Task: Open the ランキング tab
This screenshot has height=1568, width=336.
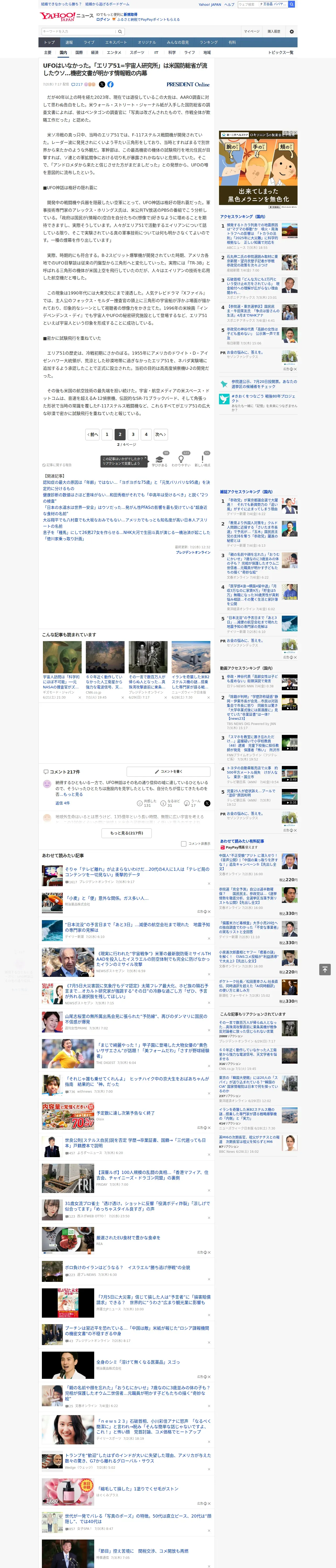Action: [x=209, y=43]
